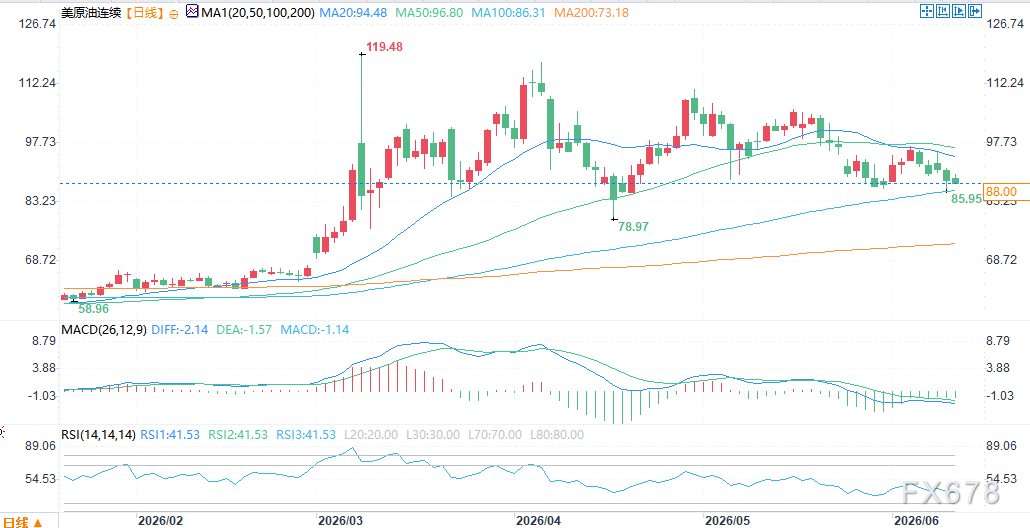Open the 【日线】 period label at top
This screenshot has height=528, width=1030.
[x=145, y=12]
